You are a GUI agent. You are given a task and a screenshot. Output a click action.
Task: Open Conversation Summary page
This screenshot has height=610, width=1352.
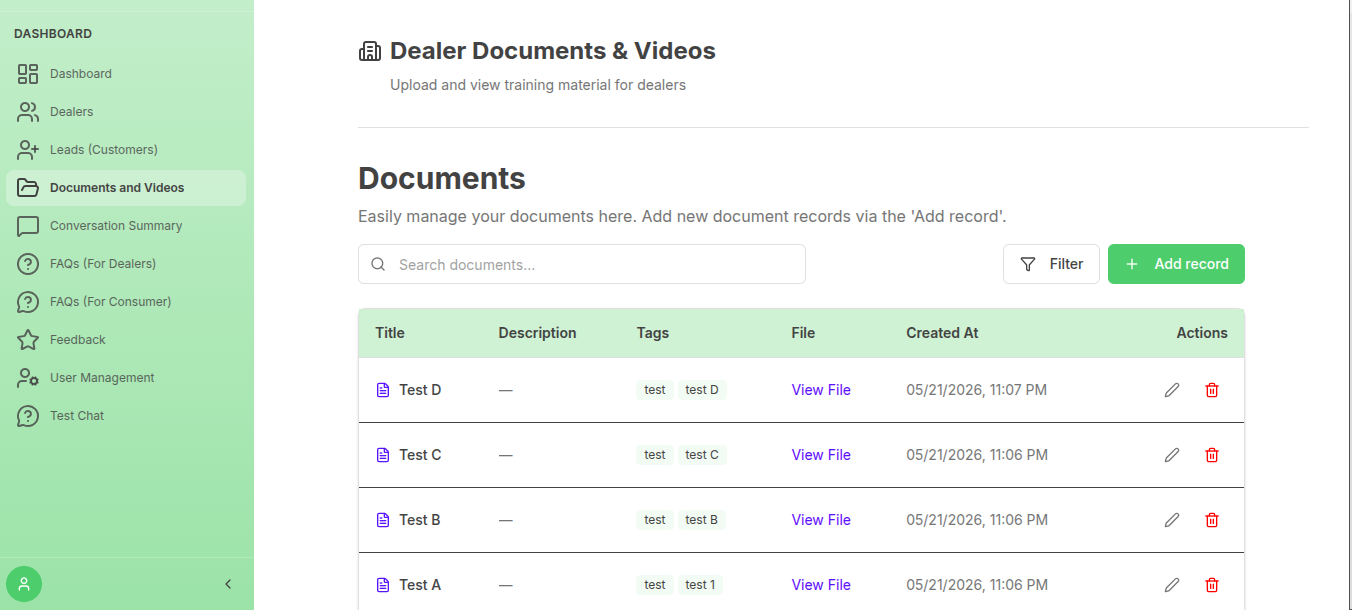(x=126, y=226)
